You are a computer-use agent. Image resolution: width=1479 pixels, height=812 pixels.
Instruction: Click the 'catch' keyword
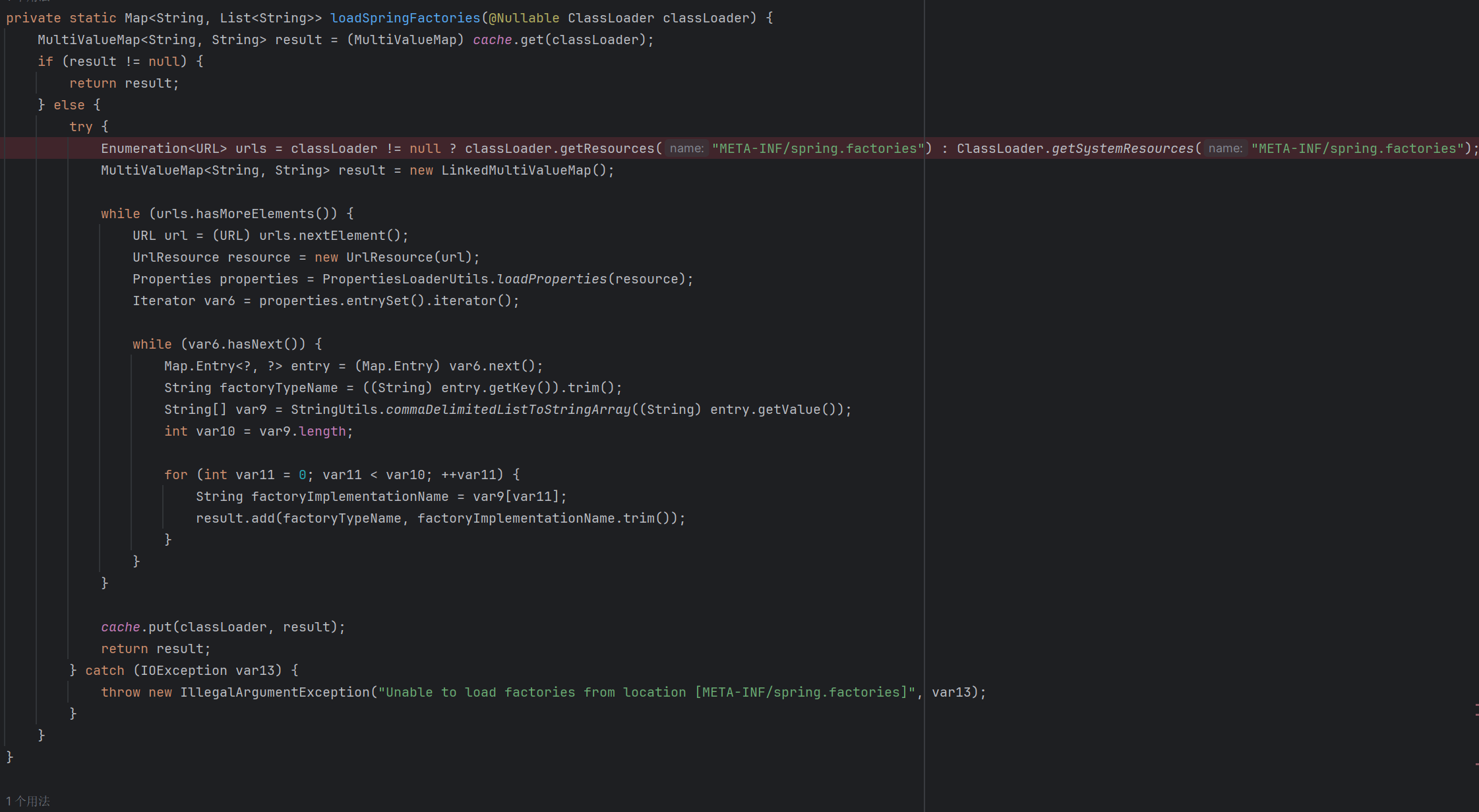[x=104, y=670]
